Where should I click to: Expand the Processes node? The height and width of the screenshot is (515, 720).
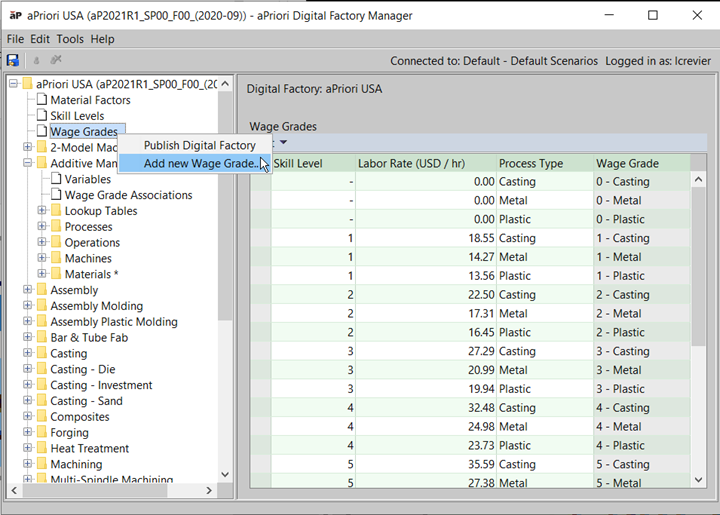[42, 226]
